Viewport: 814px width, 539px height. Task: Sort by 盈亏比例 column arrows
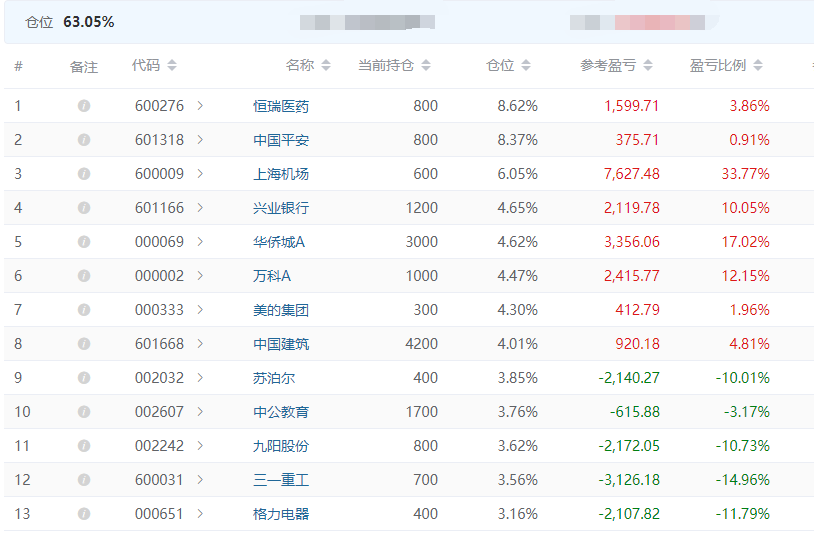(758, 65)
